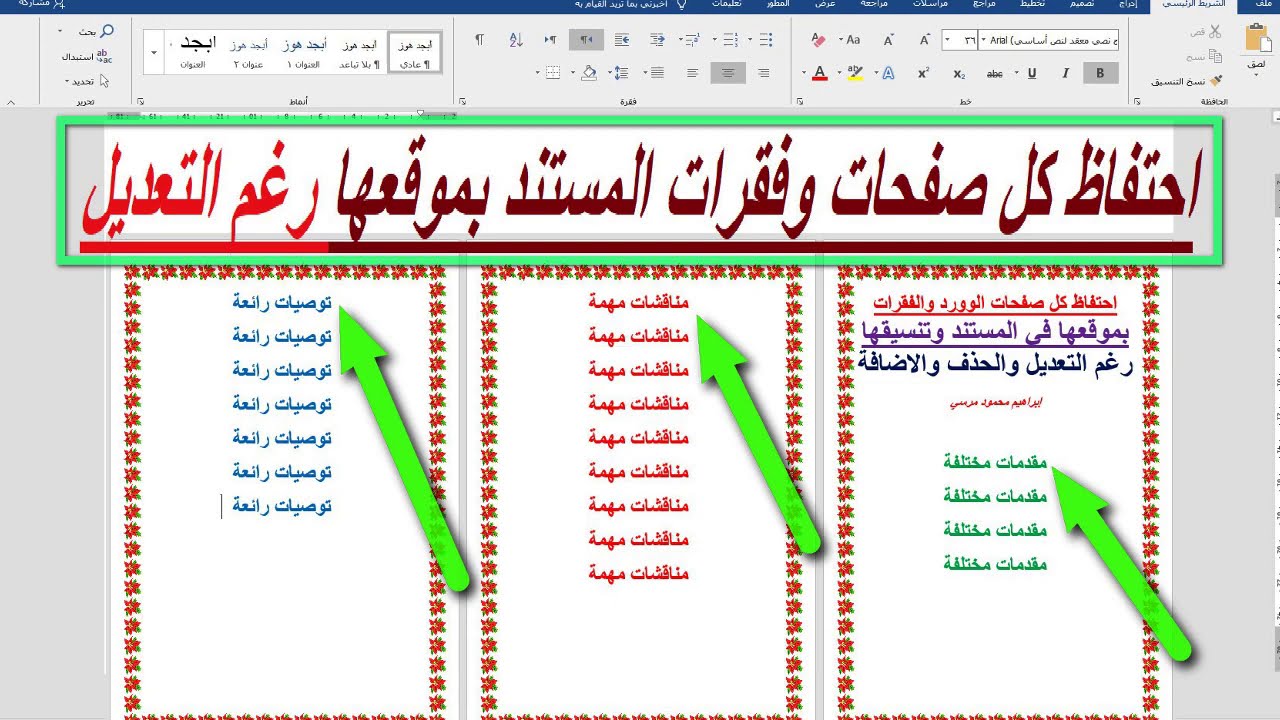Collapse the ribbon with the chevron
Image resolution: width=1280 pixels, height=720 pixels.
click(11, 102)
